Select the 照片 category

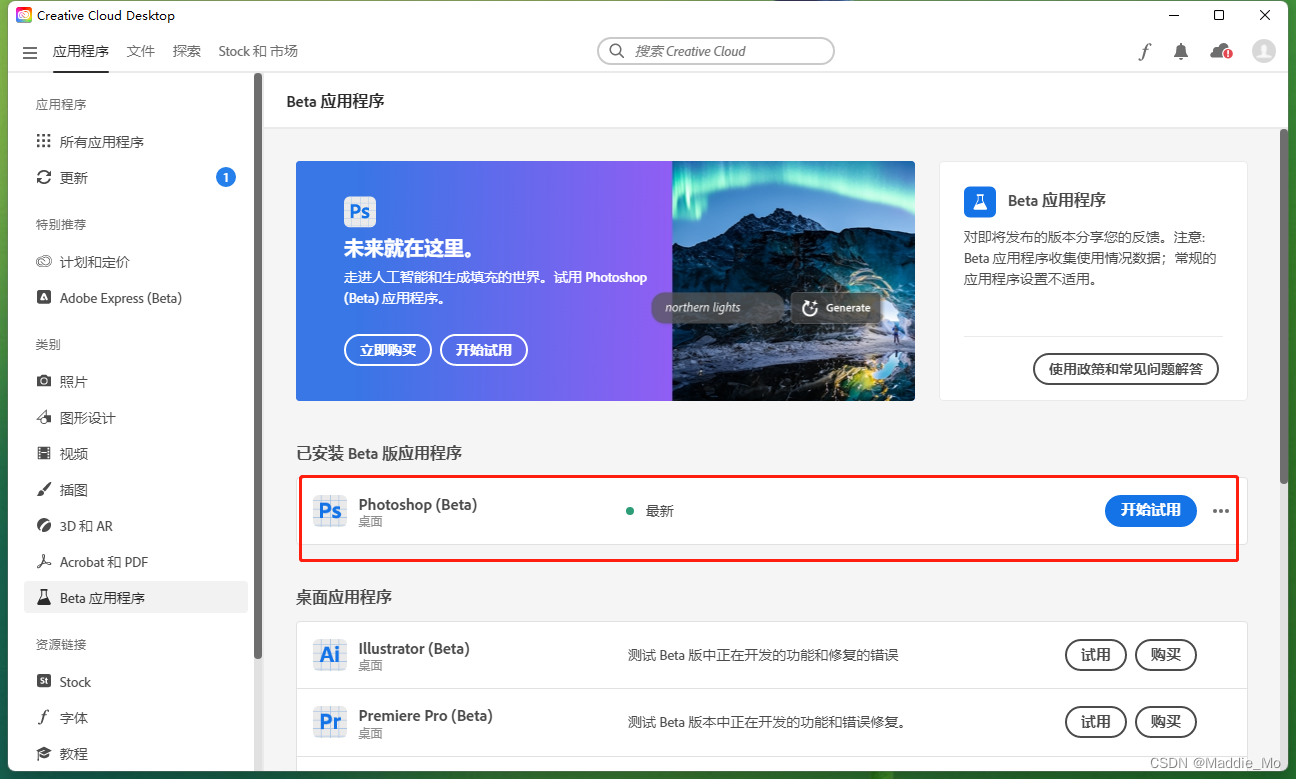tap(136, 382)
